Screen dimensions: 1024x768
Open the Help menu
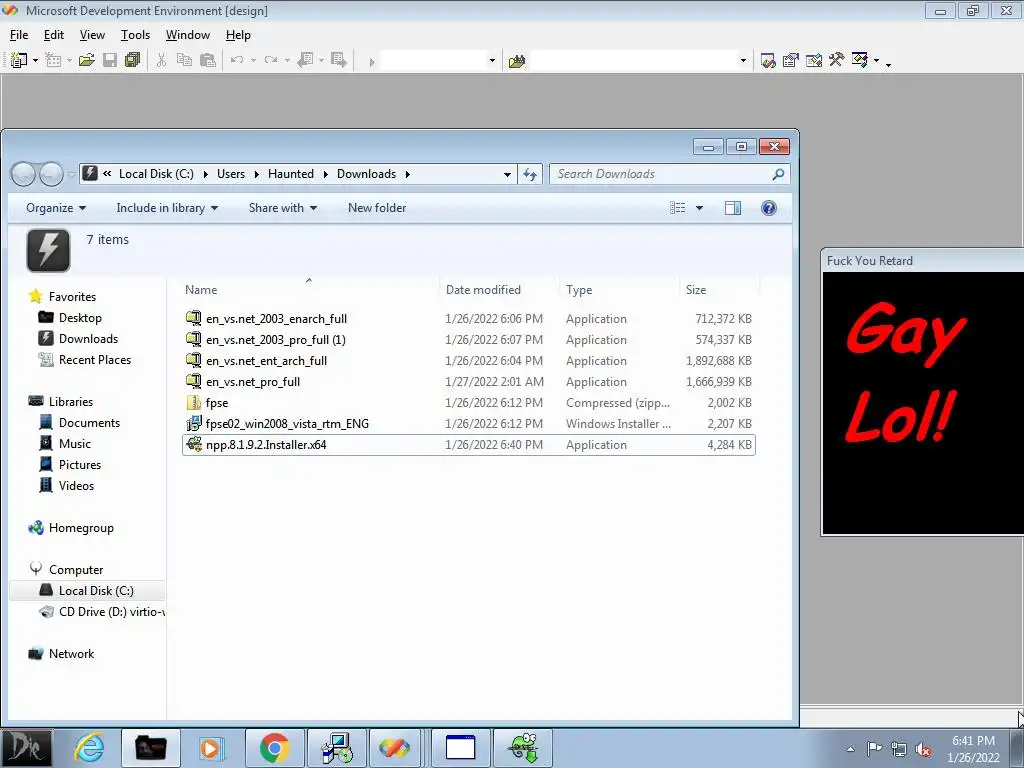238,35
